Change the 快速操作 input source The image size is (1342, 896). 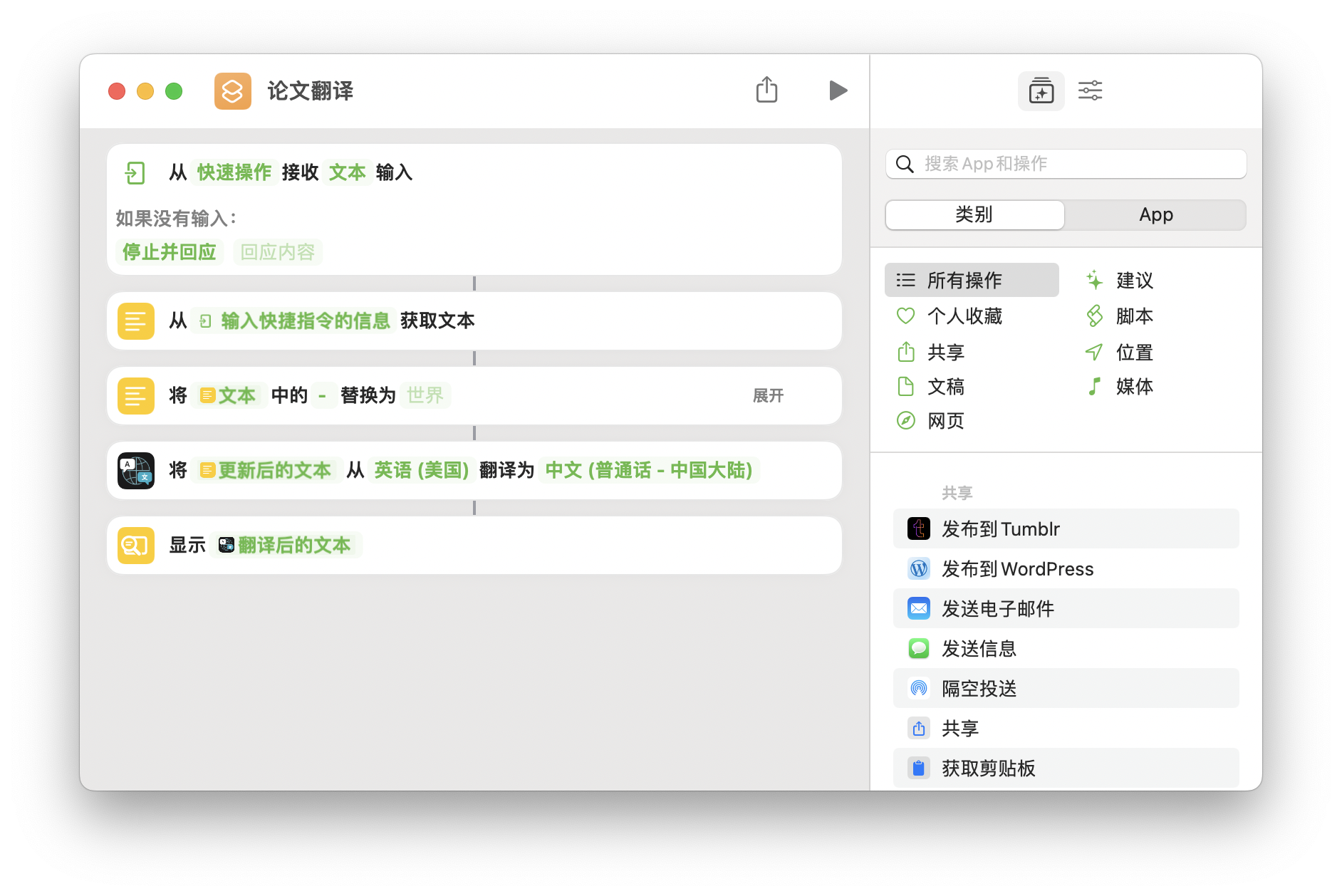(234, 172)
